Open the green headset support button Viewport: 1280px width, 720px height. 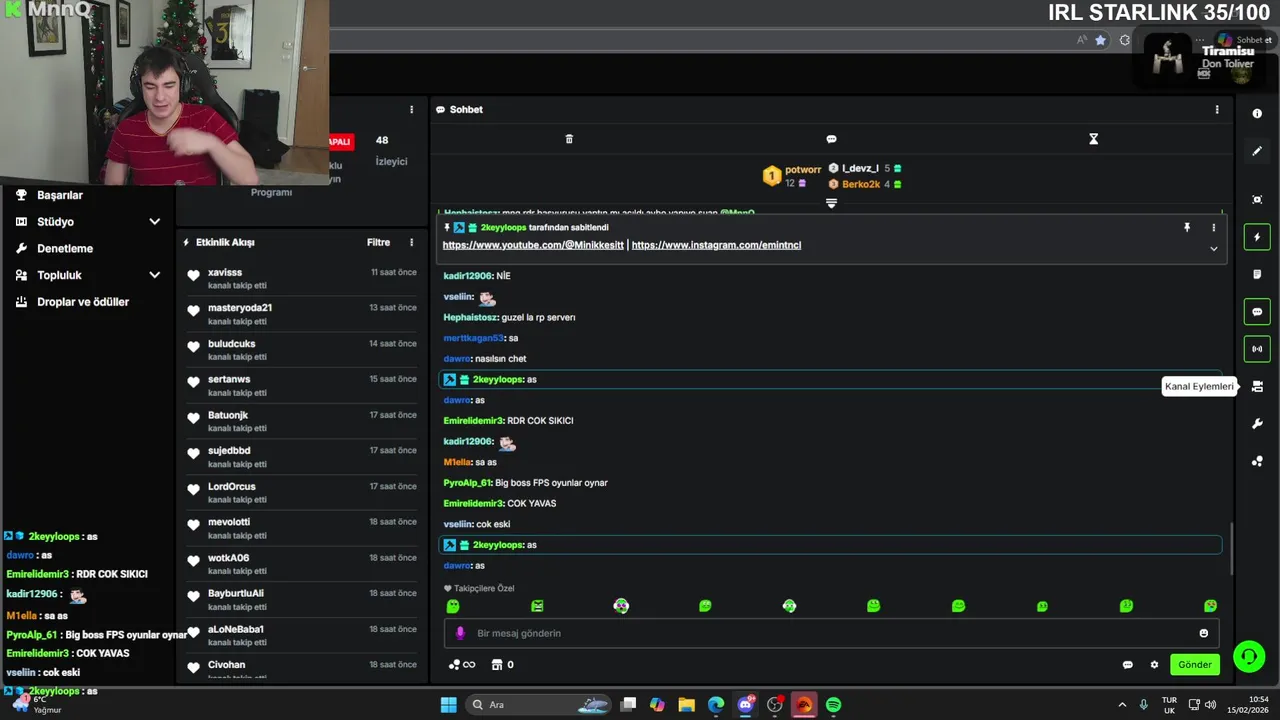1248,656
